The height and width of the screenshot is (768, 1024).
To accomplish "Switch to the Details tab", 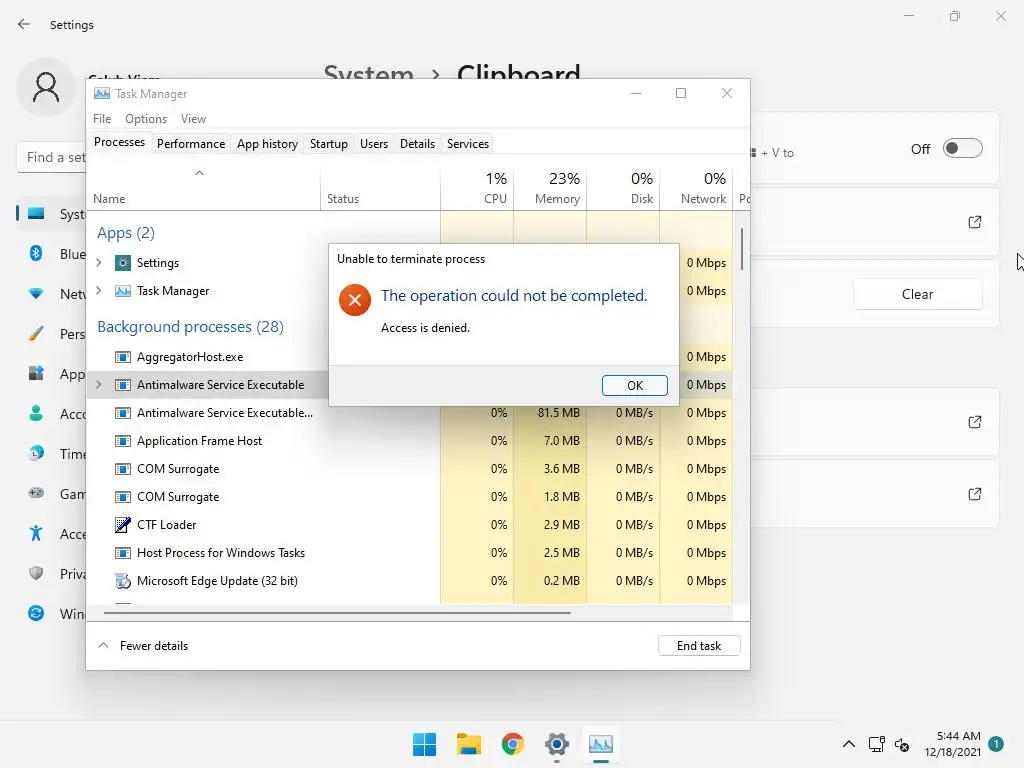I will [417, 144].
